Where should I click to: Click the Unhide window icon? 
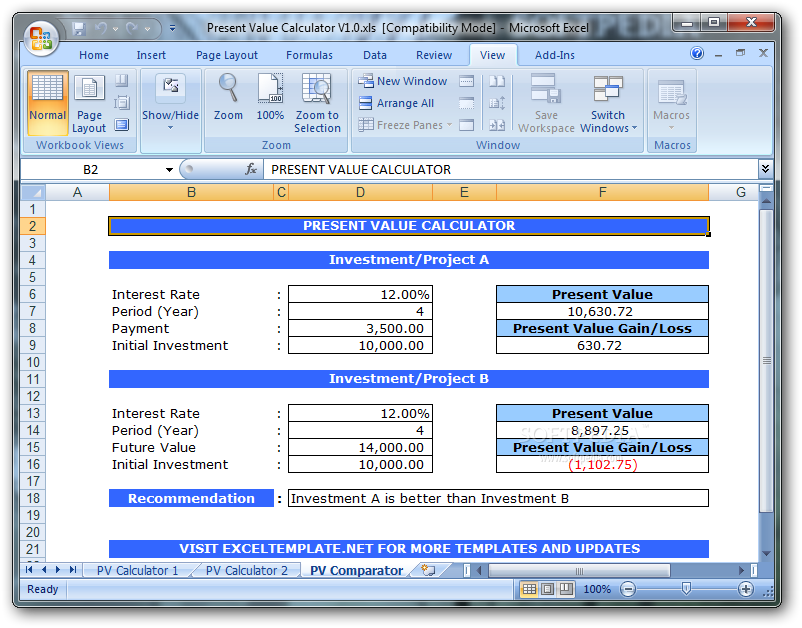(466, 125)
